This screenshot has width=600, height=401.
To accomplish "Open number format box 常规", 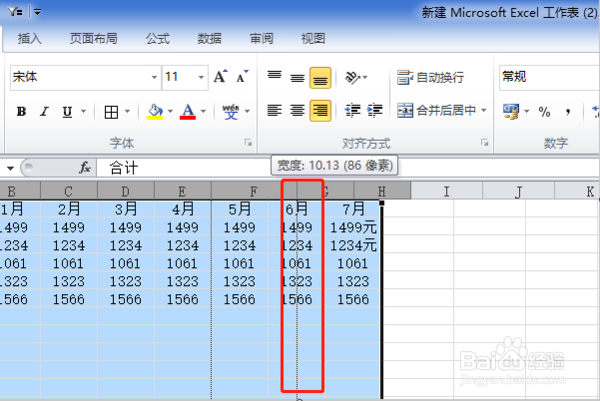I will click(549, 77).
